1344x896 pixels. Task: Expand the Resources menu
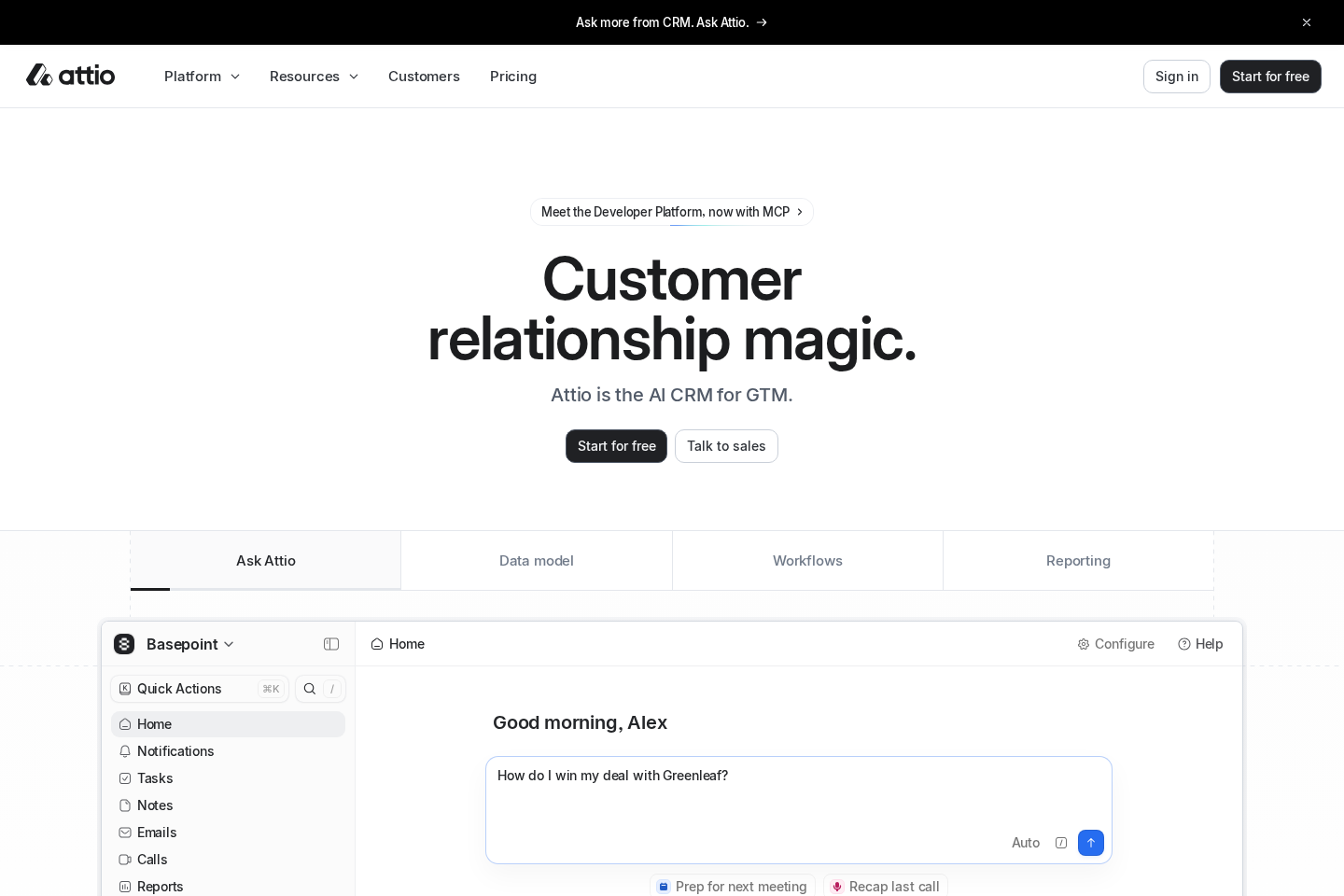pos(314,77)
